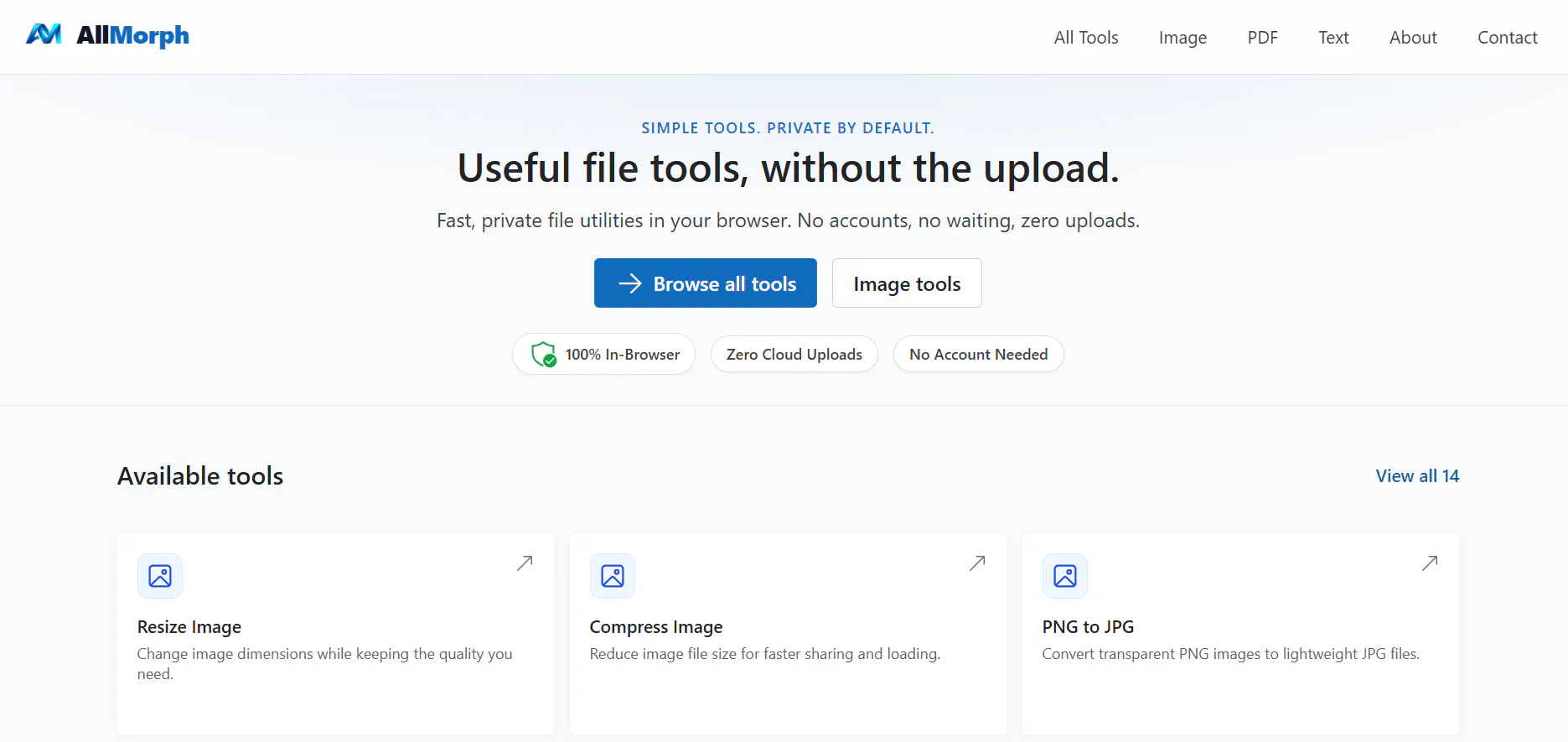Open the Resize Image tool title

pos(189,627)
